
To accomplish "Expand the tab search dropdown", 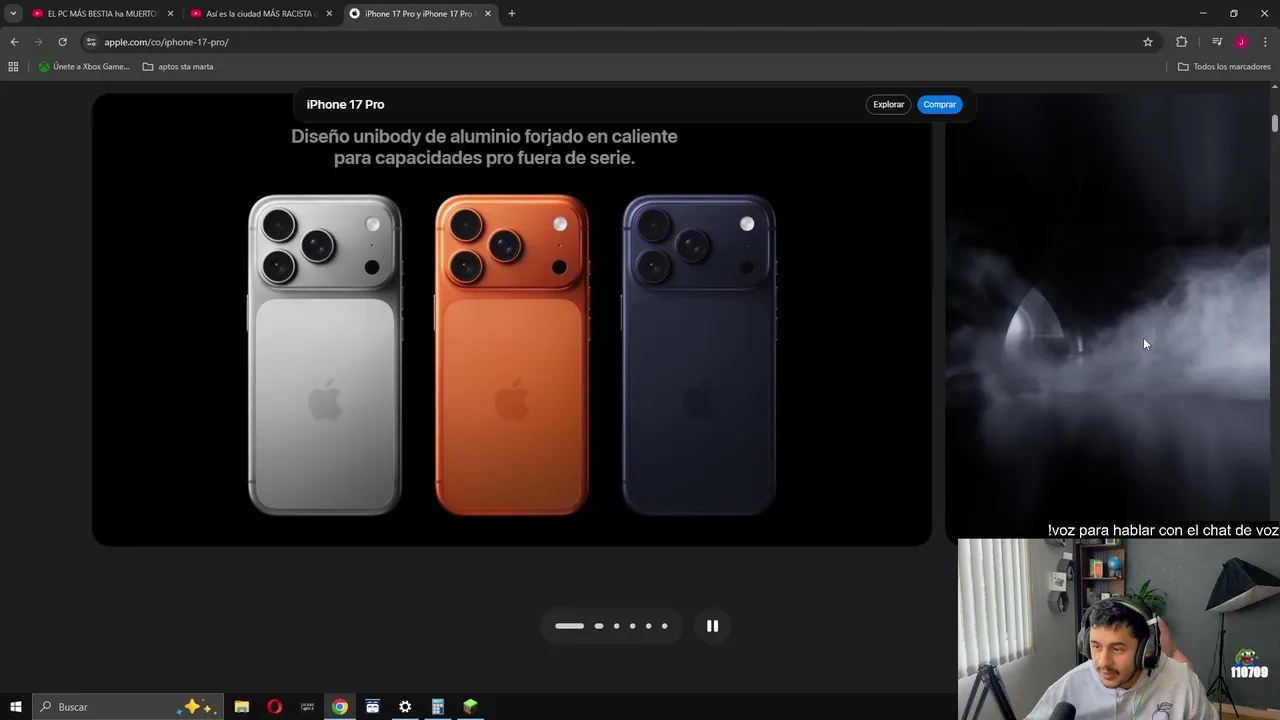I will [x=13, y=14].
